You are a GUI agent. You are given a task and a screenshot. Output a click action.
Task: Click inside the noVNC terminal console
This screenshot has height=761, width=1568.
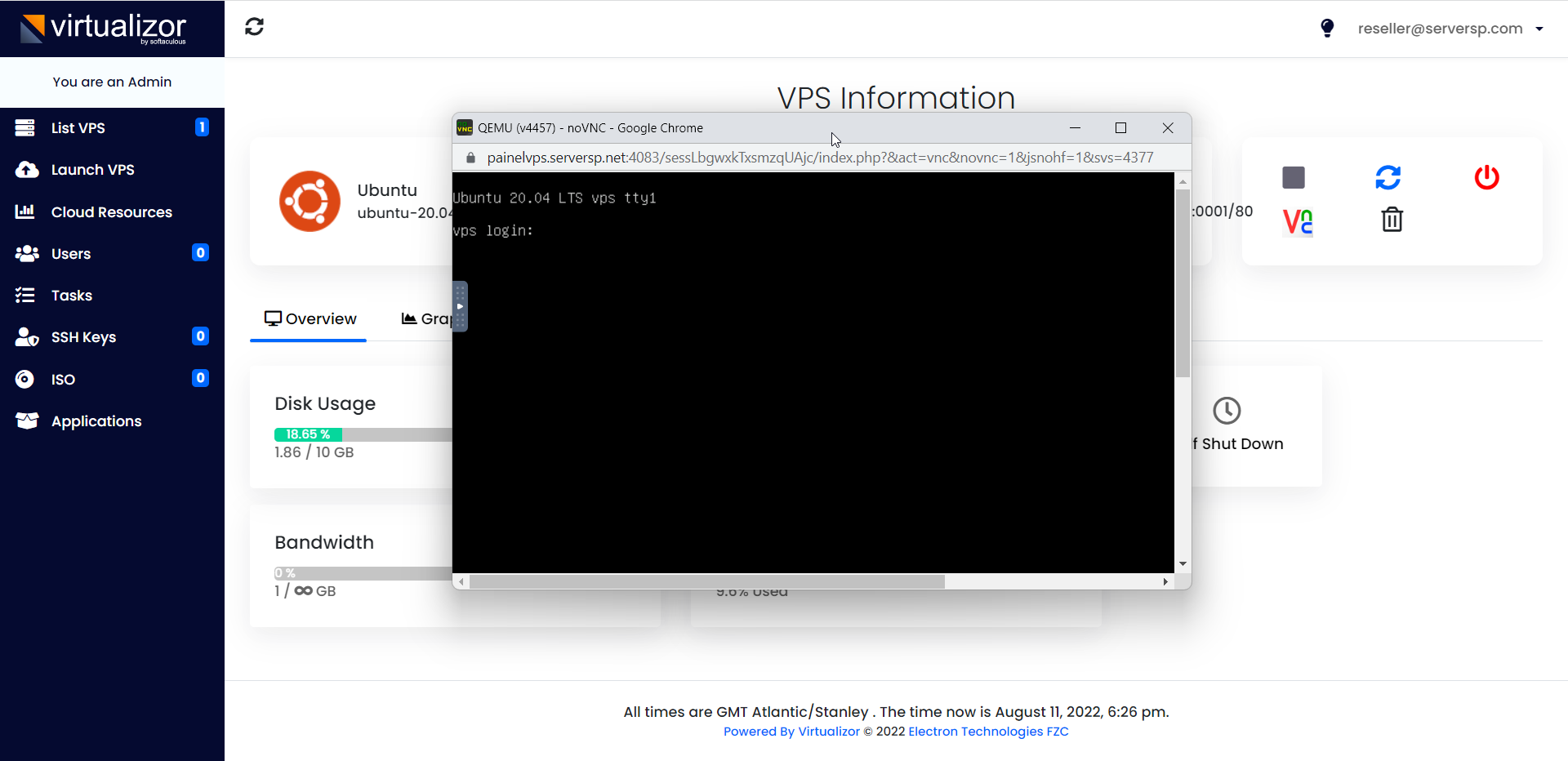click(x=813, y=372)
